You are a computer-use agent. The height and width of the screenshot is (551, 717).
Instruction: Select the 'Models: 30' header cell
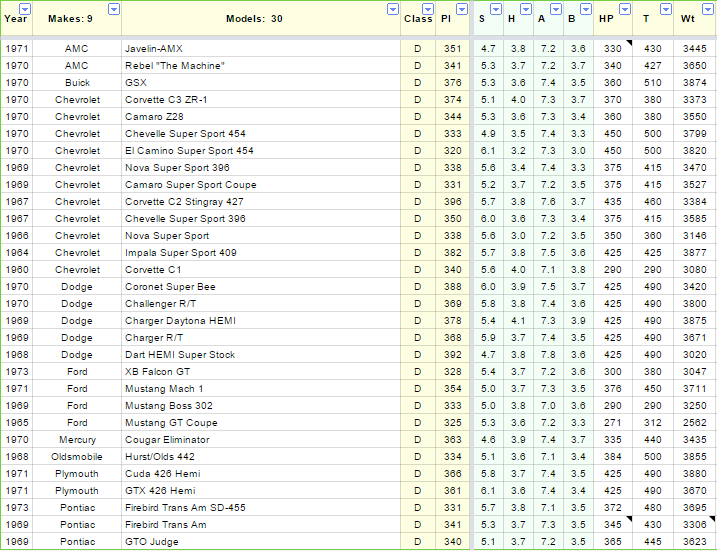261,19
